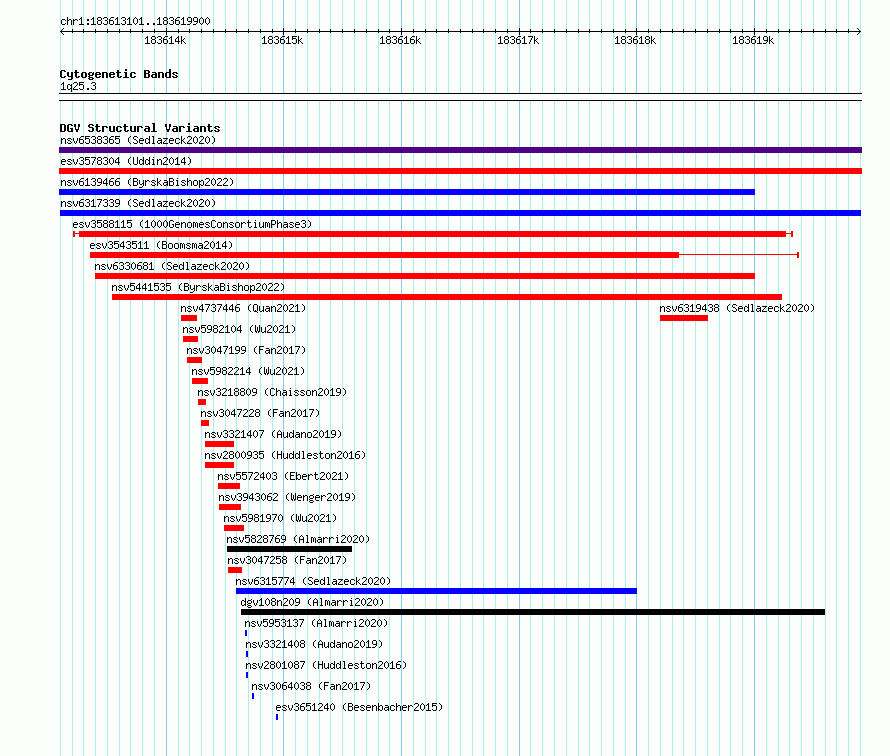Open the esv3578304 (Uddin2014) label
890x756 pixels.
[126, 161]
